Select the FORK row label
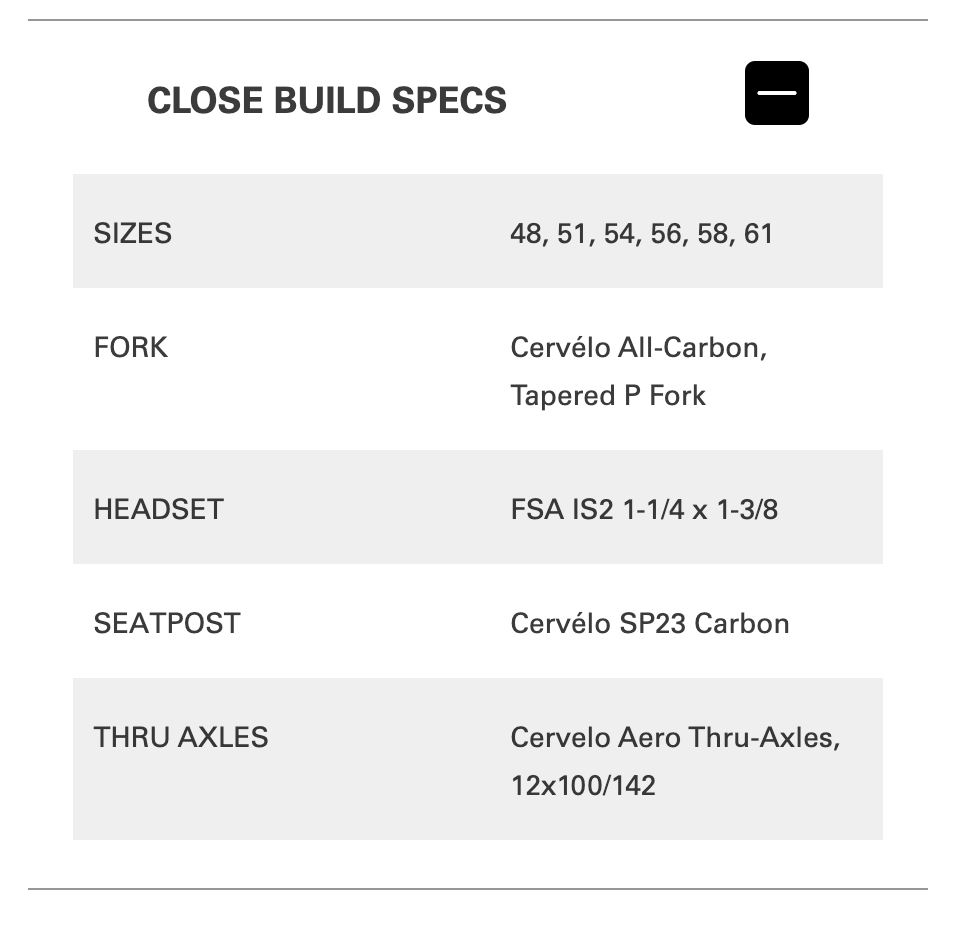Screen dimensions: 958x952 point(131,347)
